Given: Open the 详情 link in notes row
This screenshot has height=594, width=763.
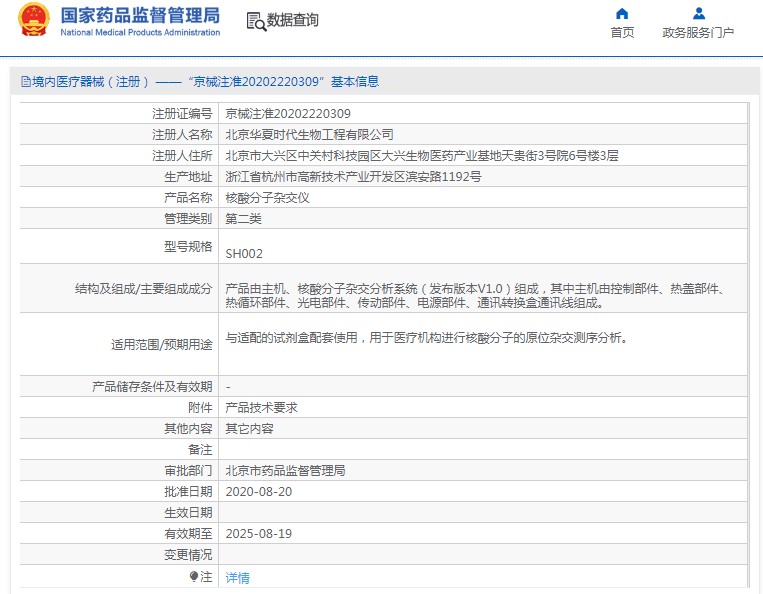Looking at the screenshot, I should click(x=237, y=578).
